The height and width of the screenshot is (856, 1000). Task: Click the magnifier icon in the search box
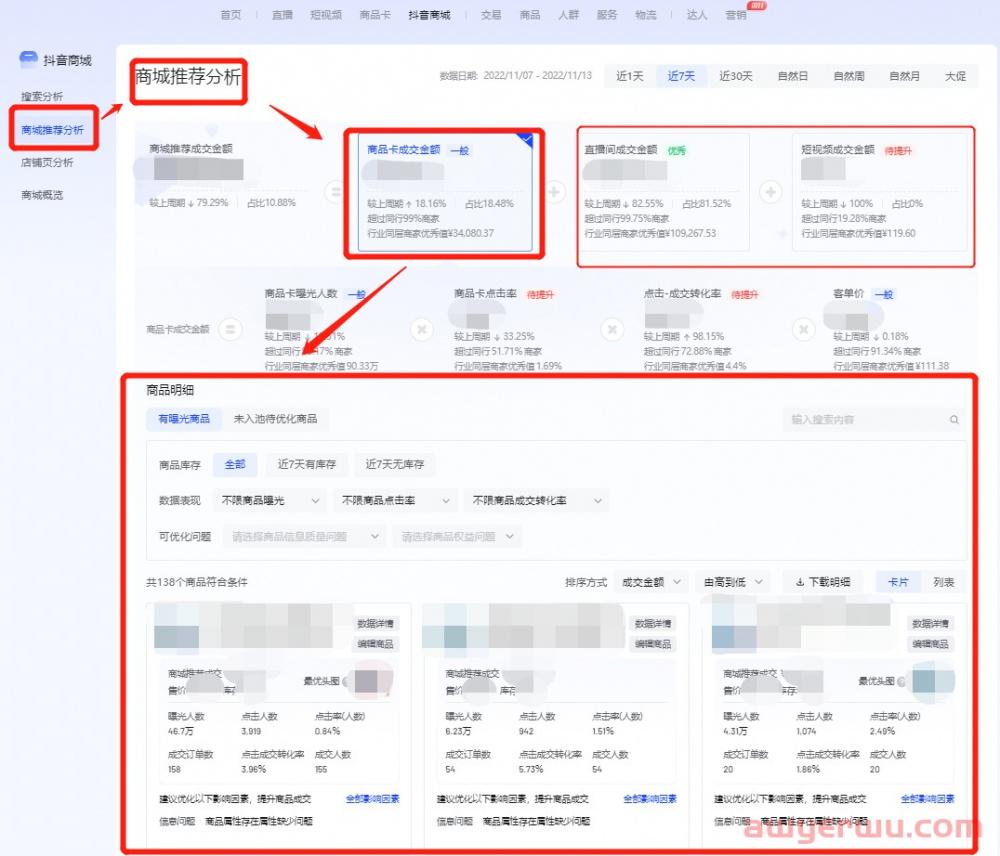(x=953, y=419)
